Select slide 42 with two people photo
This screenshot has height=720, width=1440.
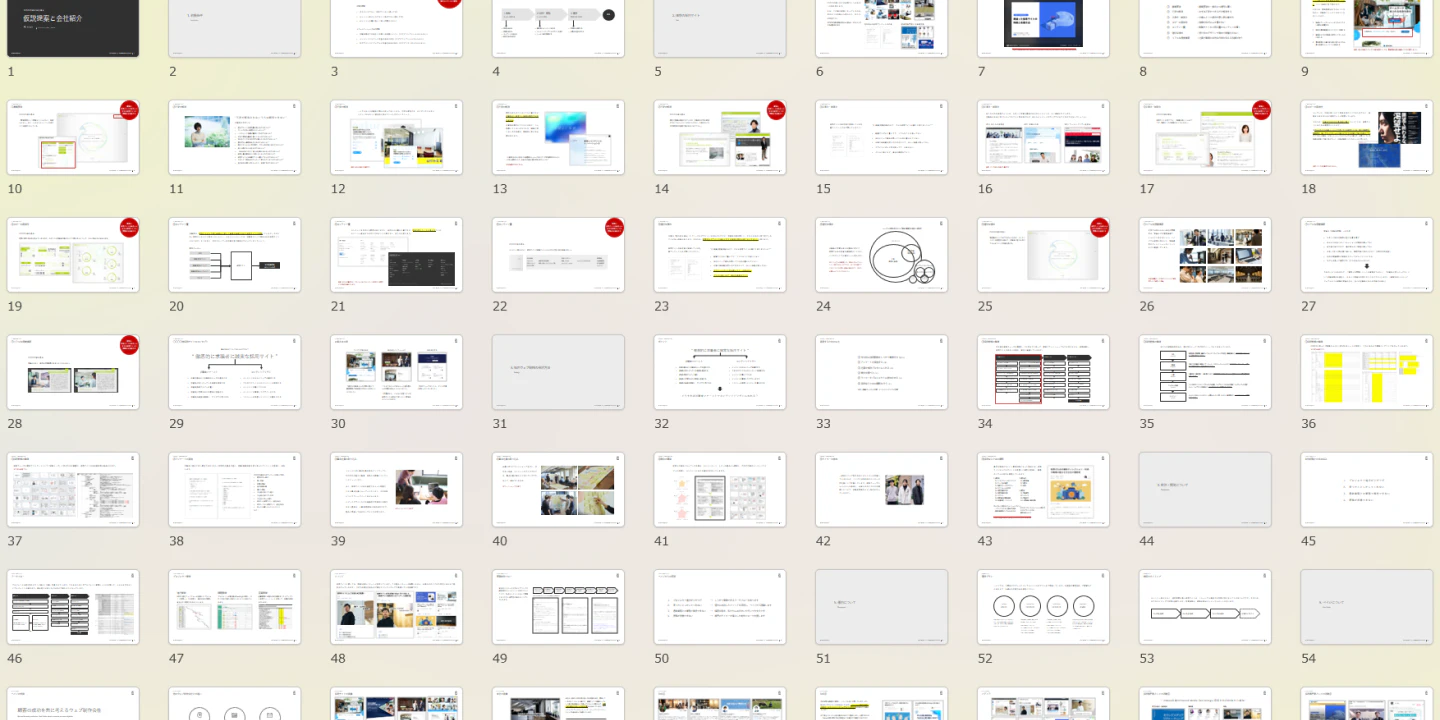(x=882, y=490)
